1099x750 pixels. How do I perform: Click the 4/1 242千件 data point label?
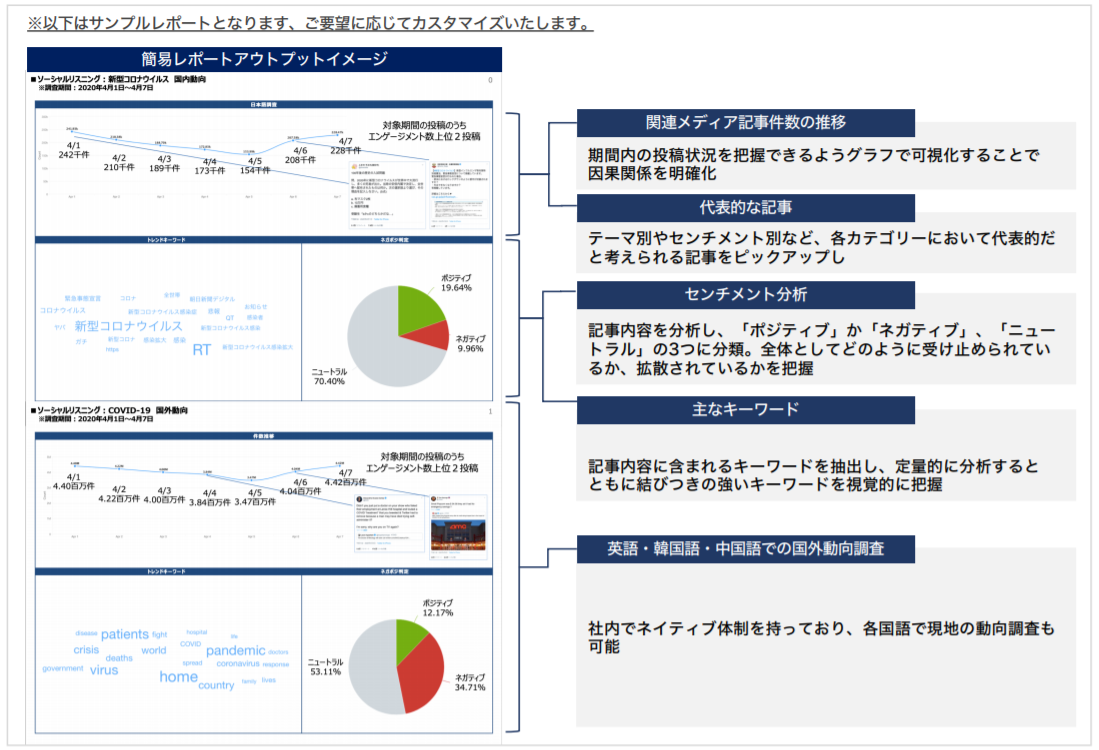point(74,150)
